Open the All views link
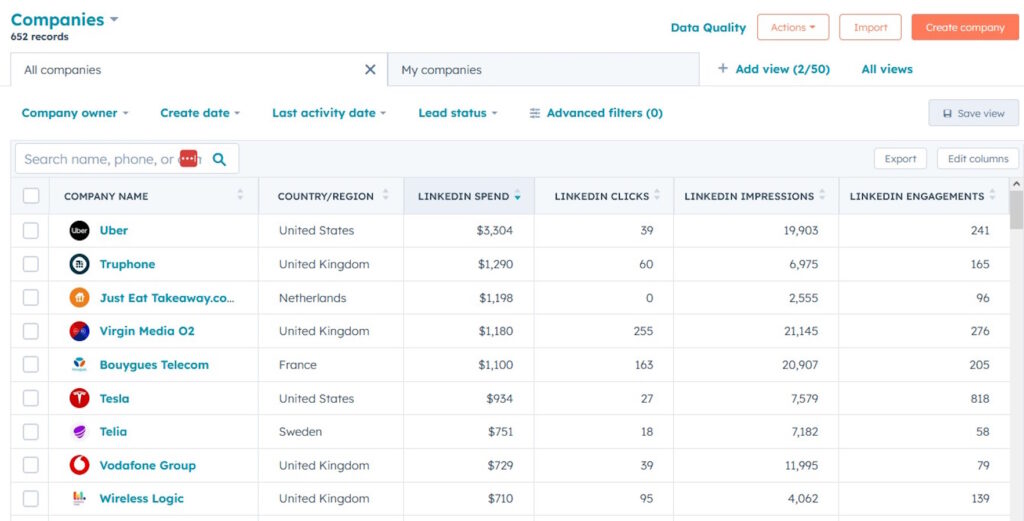1024x521 pixels. click(887, 69)
